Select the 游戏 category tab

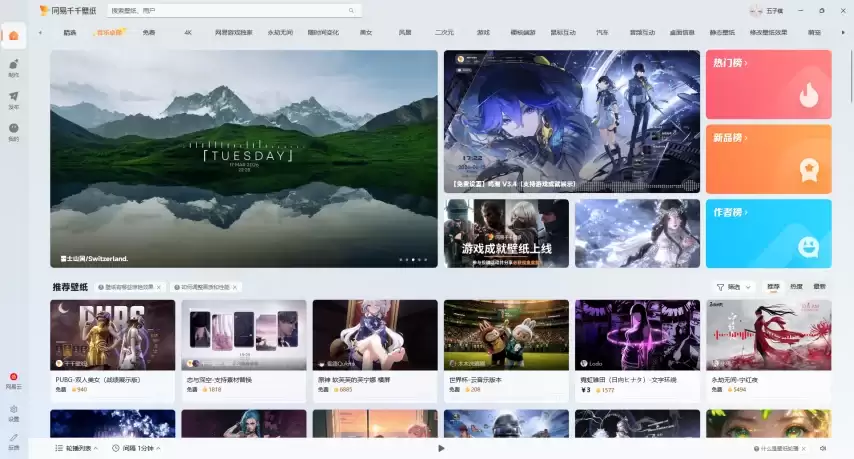483,33
